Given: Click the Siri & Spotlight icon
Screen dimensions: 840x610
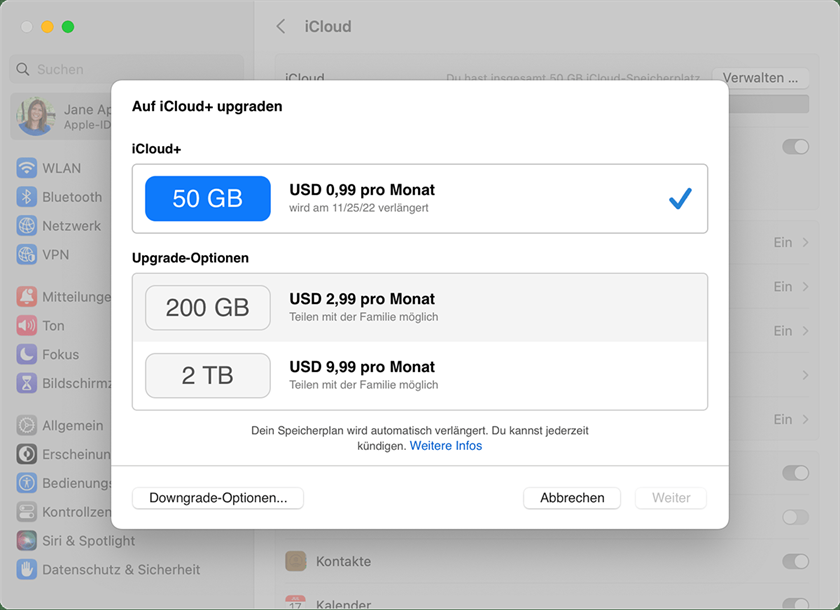Looking at the screenshot, I should pos(27,541).
